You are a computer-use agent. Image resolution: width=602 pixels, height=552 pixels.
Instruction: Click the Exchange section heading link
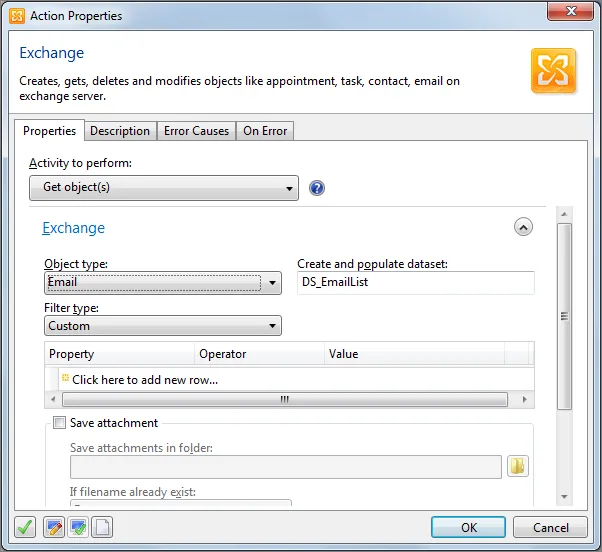pos(73,228)
